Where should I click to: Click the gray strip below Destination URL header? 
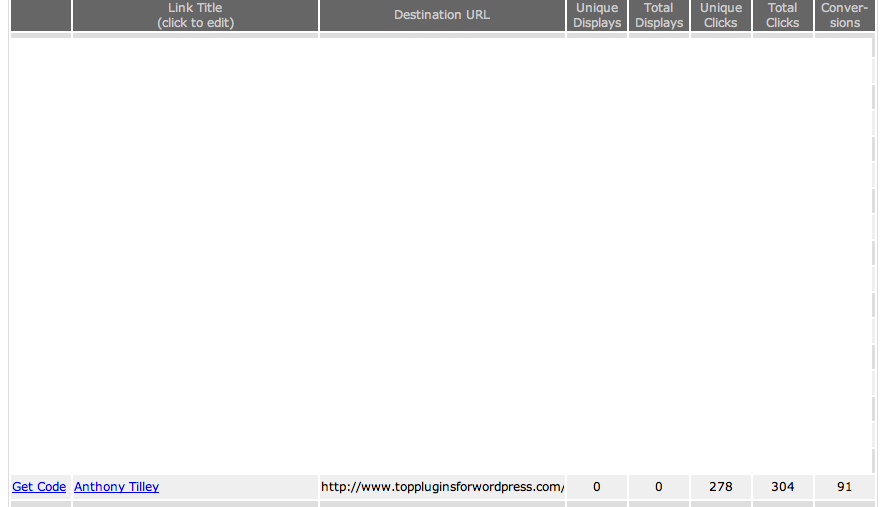tap(442, 35)
